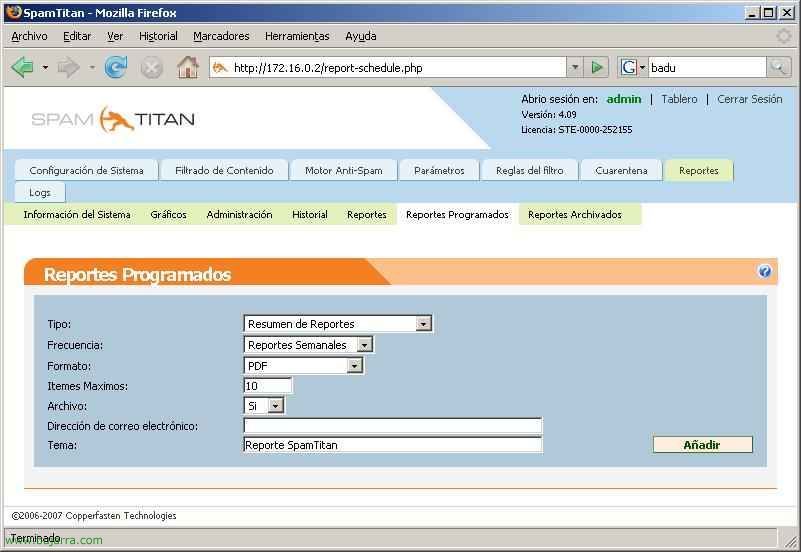Viewport: 801px width, 552px height.
Task: Click the green Back arrow icon
Action: 22,67
